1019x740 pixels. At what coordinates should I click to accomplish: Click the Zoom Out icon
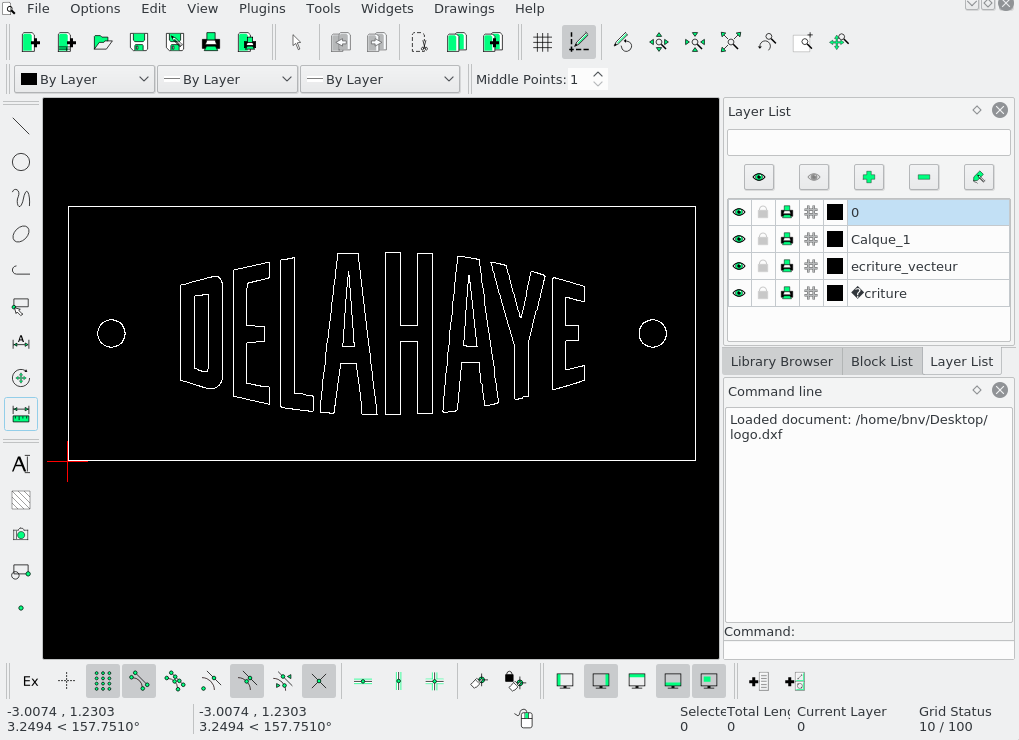point(695,43)
